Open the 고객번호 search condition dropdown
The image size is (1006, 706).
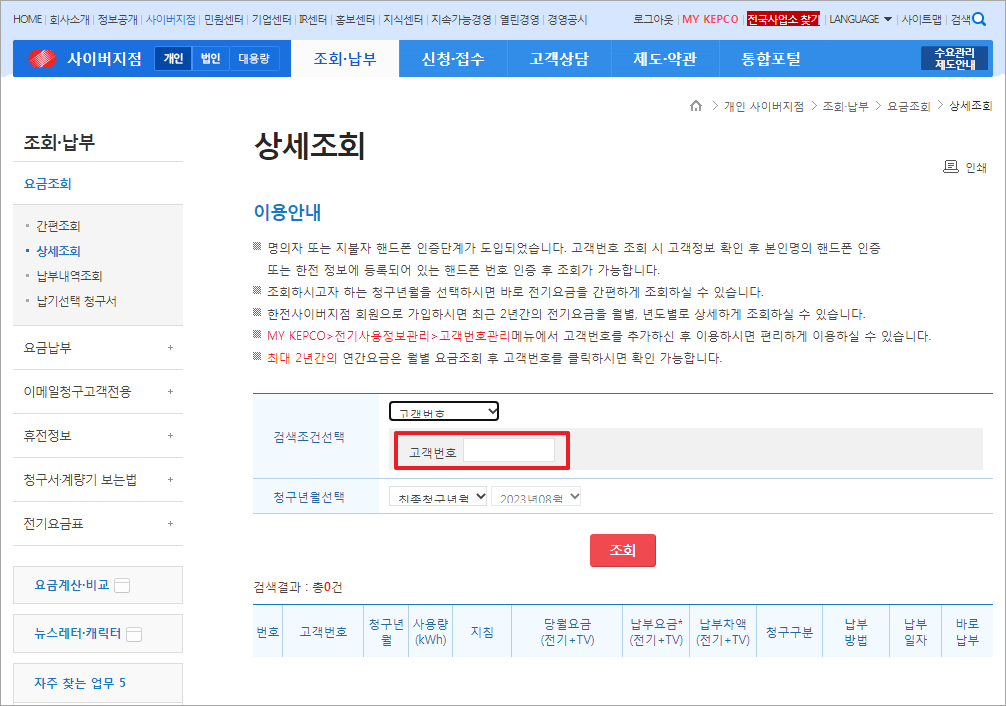click(443, 410)
